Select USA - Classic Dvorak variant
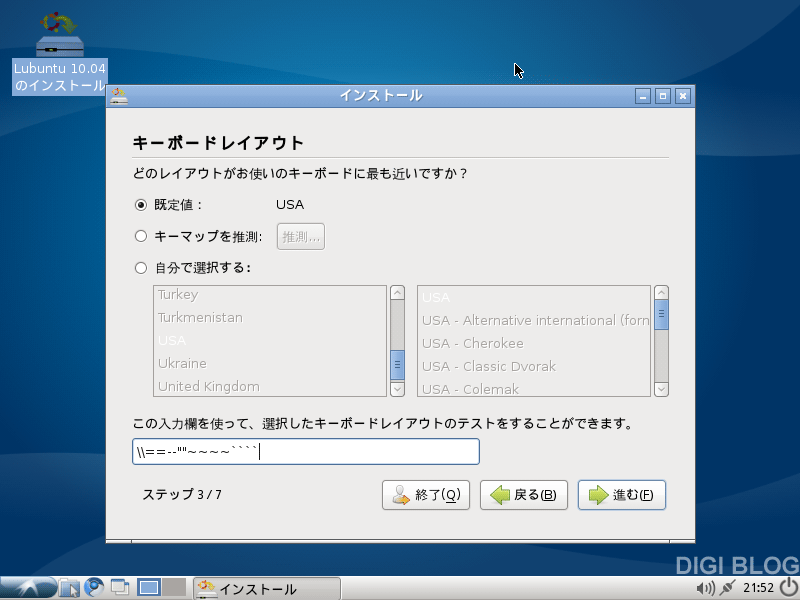The width and height of the screenshot is (800, 600). point(534,366)
